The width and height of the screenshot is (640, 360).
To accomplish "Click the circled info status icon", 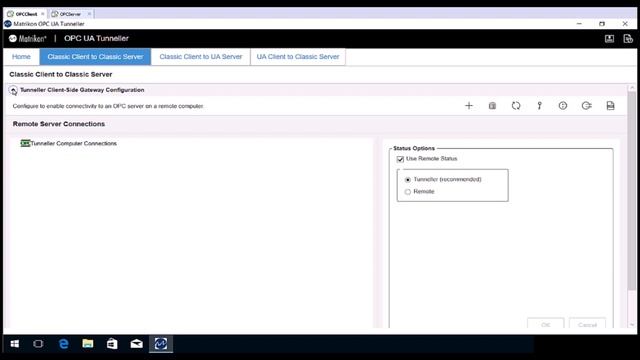I will [x=563, y=106].
